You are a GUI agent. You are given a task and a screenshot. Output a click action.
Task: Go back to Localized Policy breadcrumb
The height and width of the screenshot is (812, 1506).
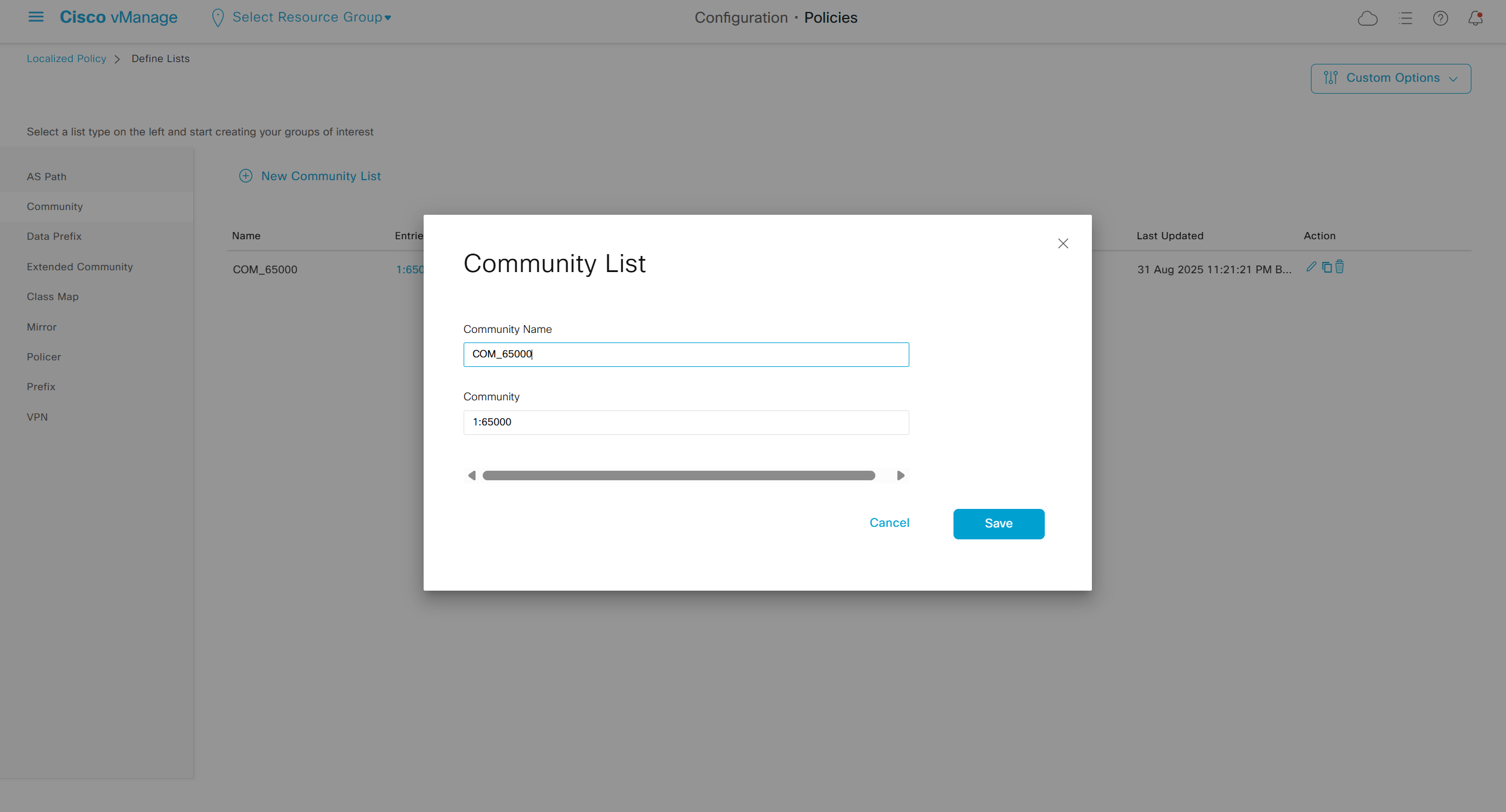[66, 58]
